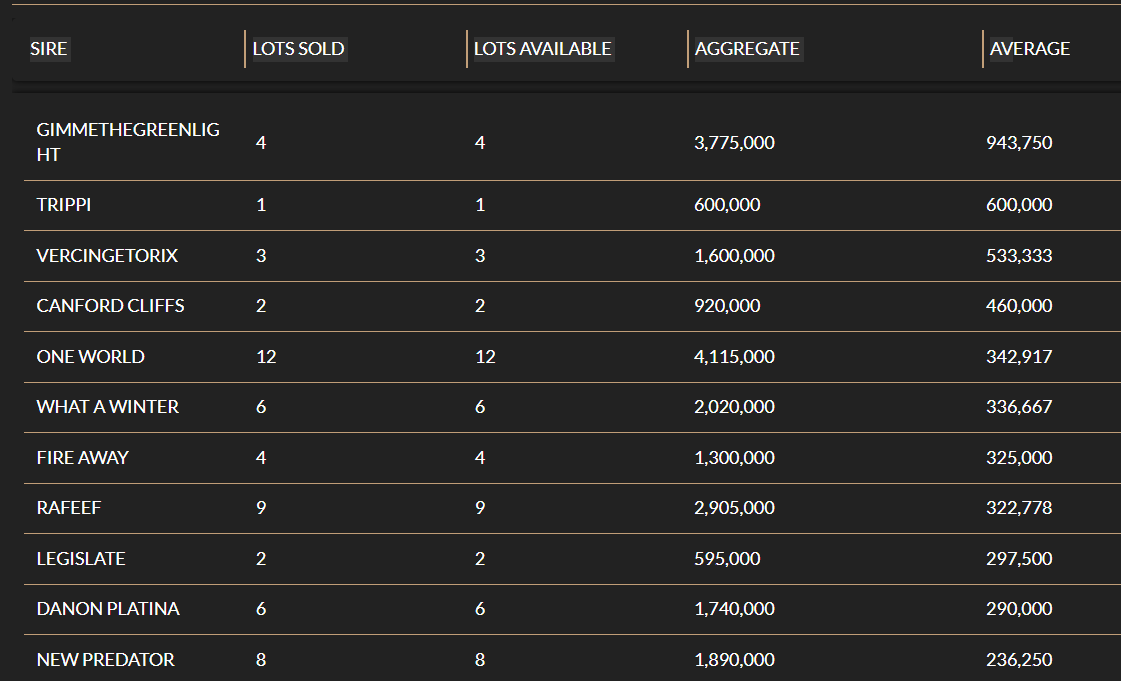Sort table by SIRE column header
The height and width of the screenshot is (681, 1121).
coord(49,49)
